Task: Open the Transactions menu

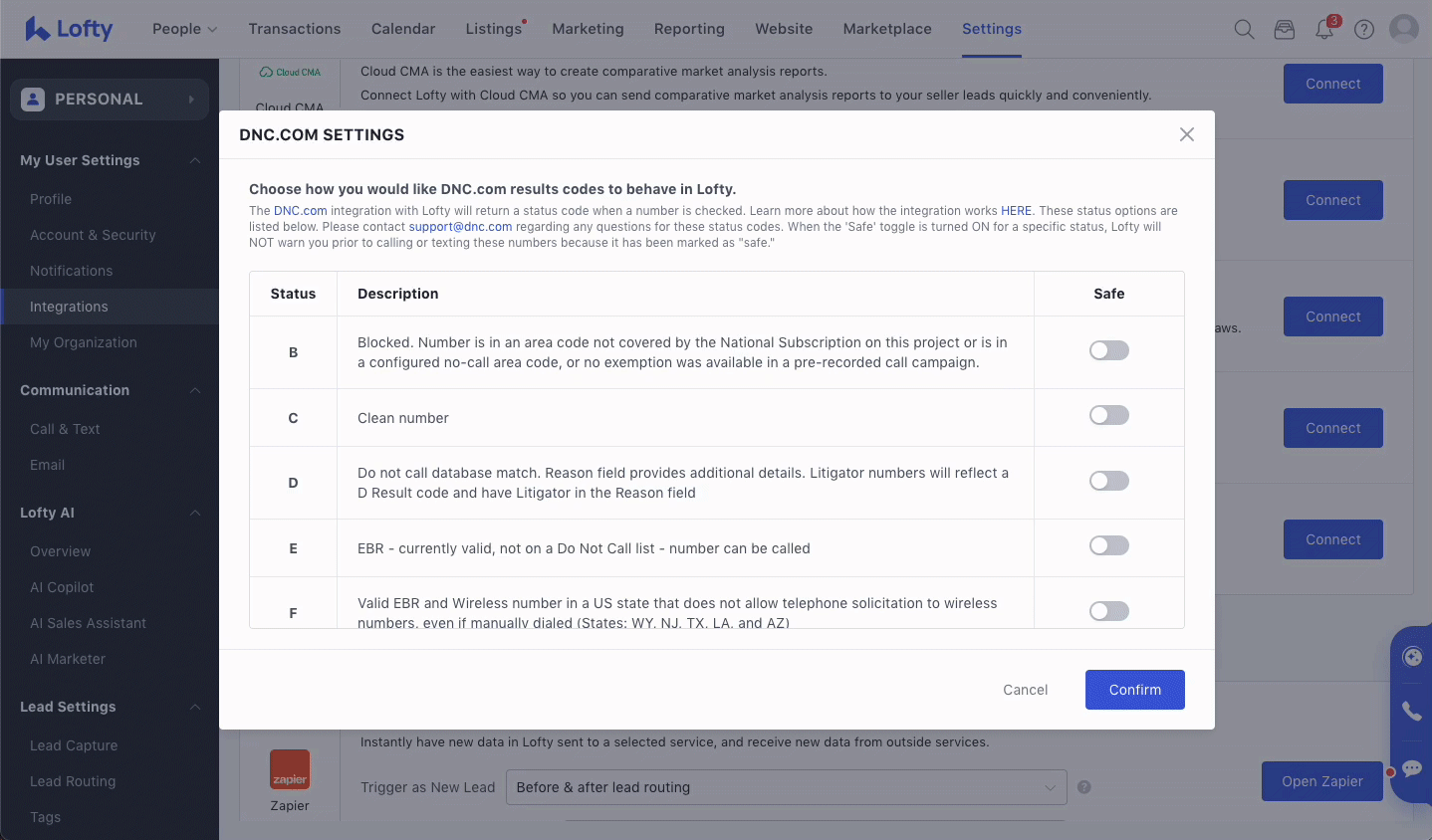Action: (x=295, y=29)
